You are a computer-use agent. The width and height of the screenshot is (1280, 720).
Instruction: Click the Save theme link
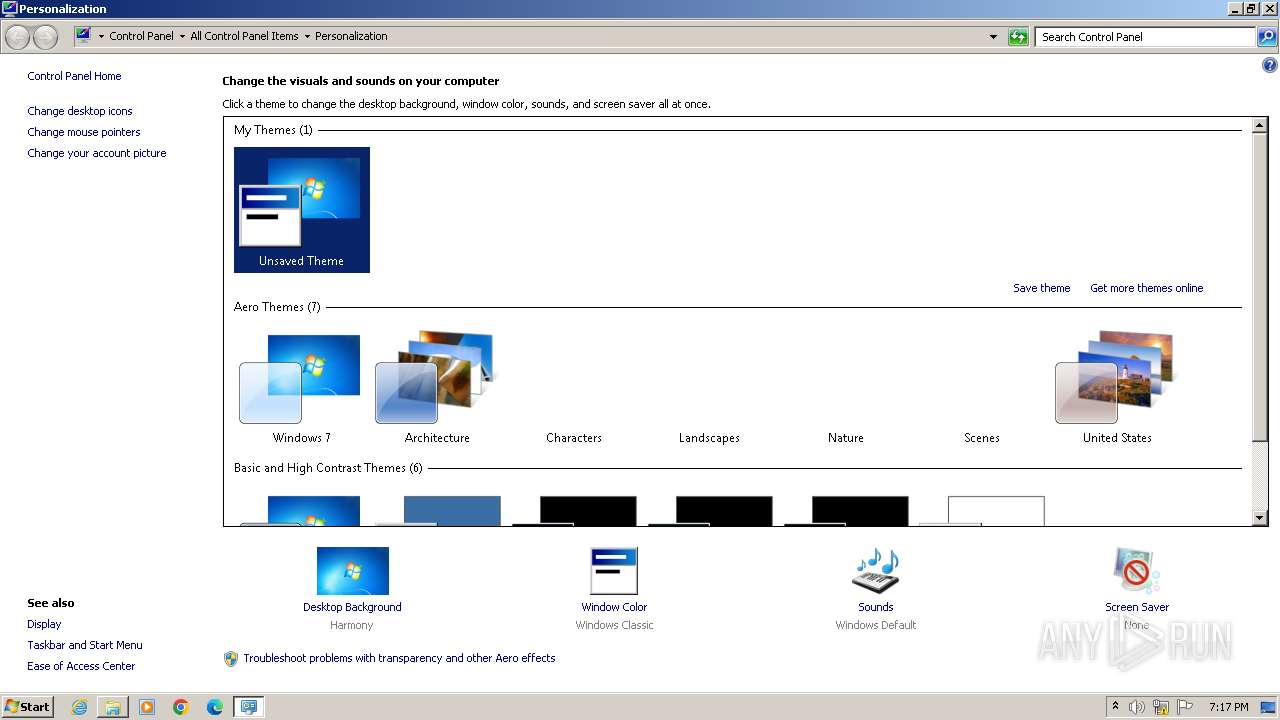(x=1041, y=288)
